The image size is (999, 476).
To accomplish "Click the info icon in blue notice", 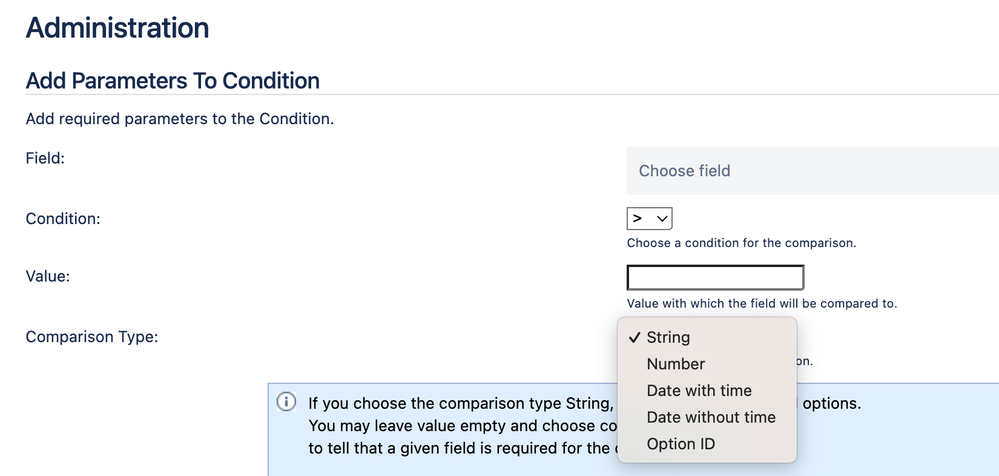I will [x=286, y=402].
